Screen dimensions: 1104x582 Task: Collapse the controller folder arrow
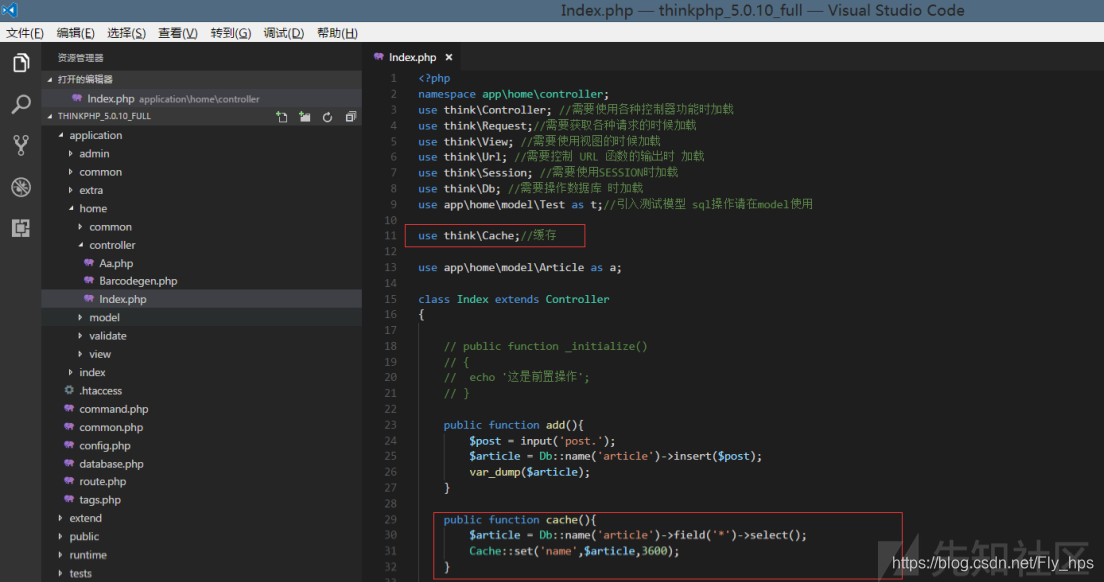(80, 245)
